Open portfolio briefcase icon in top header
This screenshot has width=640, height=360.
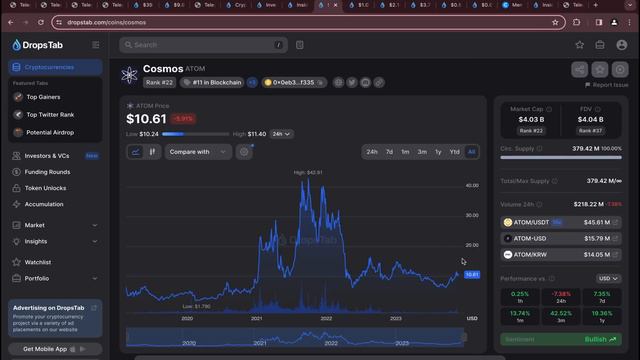600,45
